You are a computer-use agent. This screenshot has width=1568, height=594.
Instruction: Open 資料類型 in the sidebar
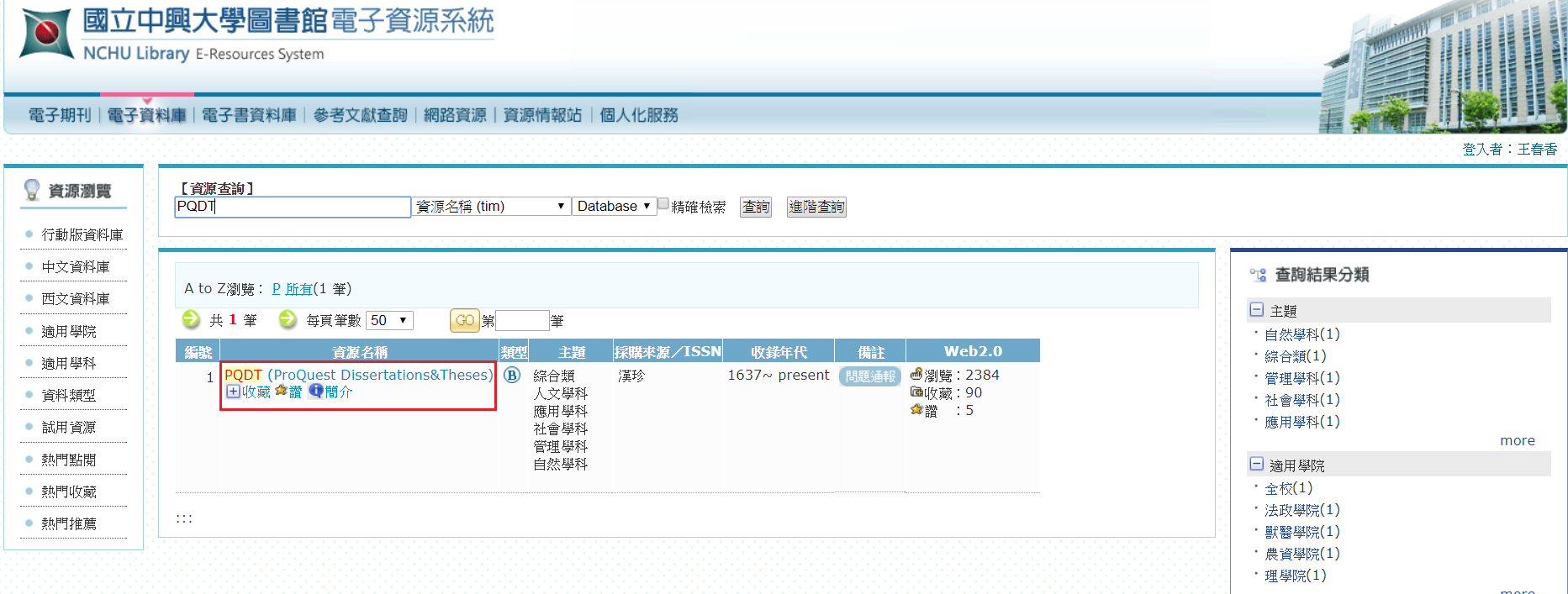[x=69, y=395]
